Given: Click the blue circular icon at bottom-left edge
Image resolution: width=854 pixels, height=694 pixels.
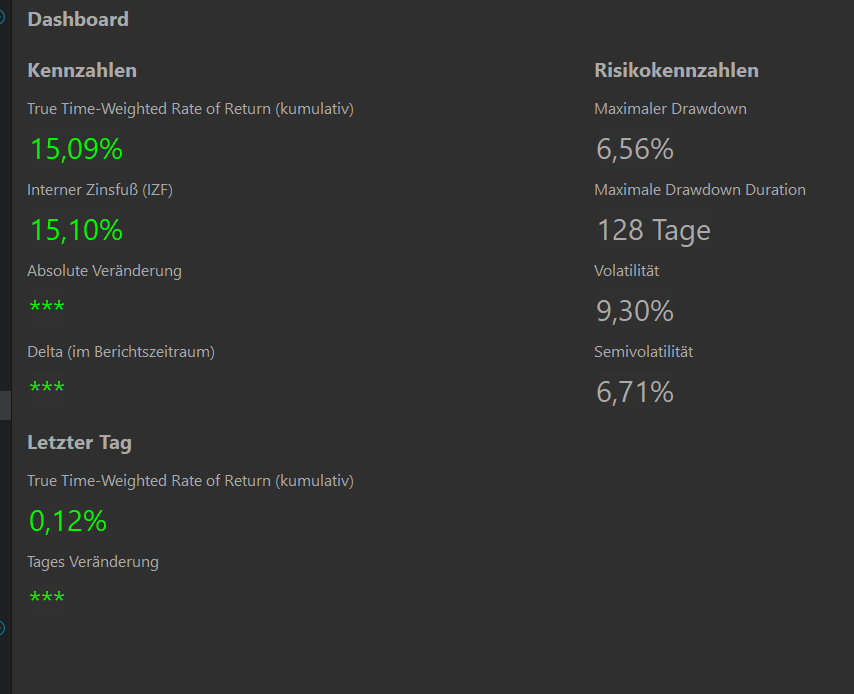Looking at the screenshot, I should [2, 628].
